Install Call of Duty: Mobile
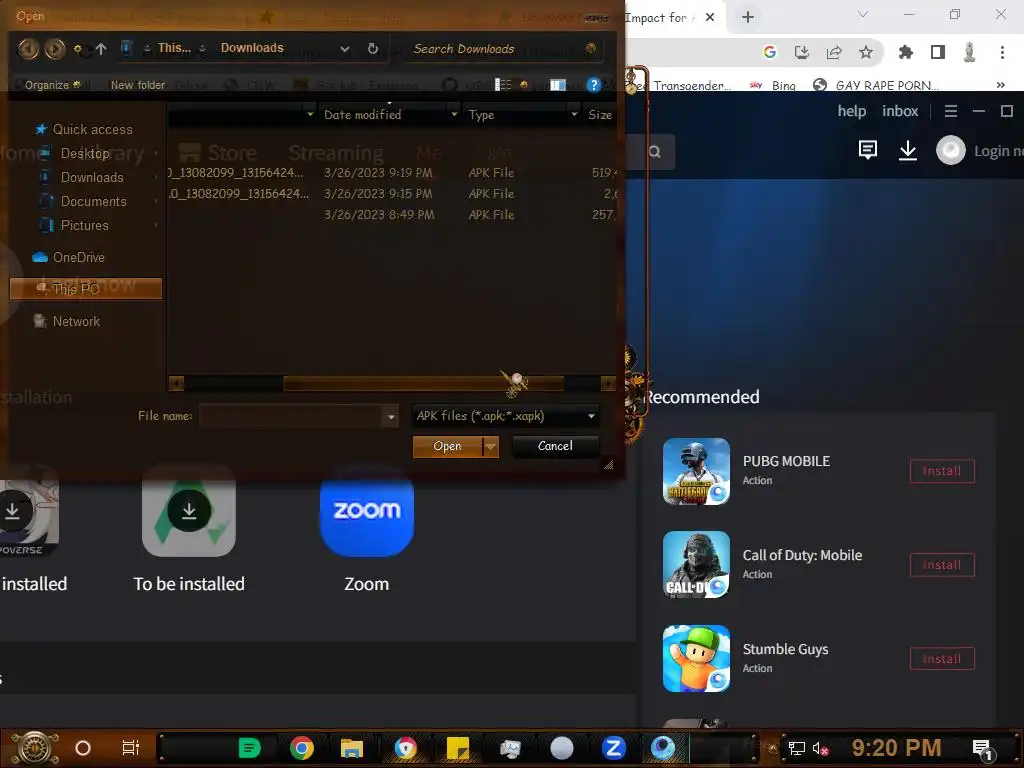The width and height of the screenshot is (1024, 768). click(942, 565)
